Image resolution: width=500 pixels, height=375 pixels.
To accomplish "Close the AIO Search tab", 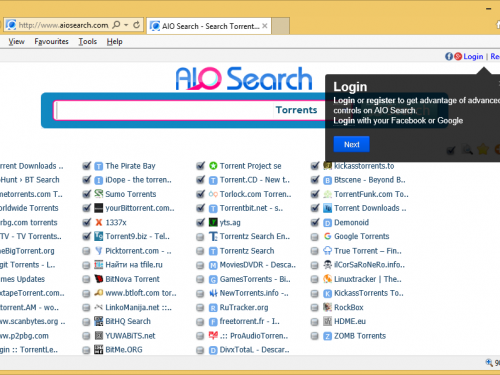I will pyautogui.click(x=265, y=26).
